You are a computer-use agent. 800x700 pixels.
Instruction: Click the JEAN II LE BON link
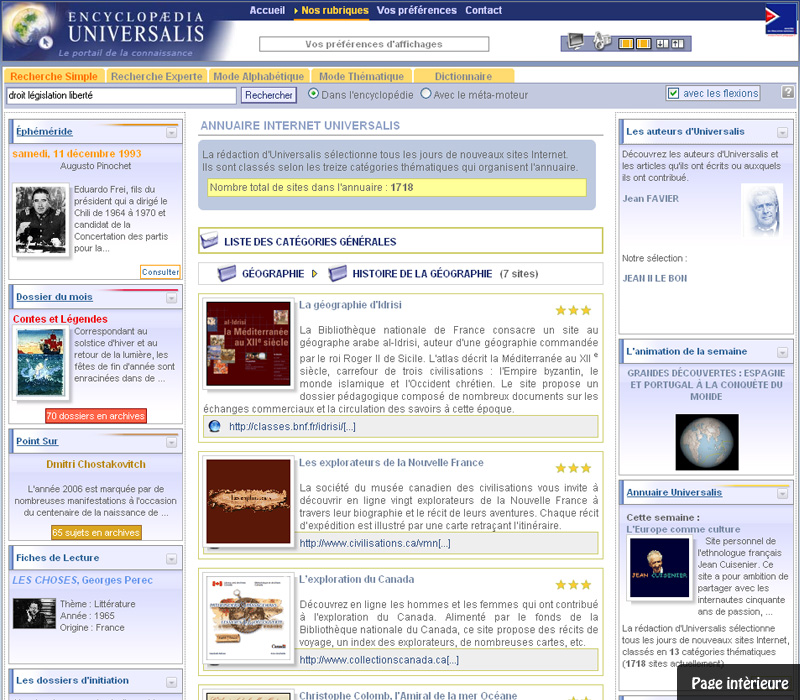click(x=654, y=278)
